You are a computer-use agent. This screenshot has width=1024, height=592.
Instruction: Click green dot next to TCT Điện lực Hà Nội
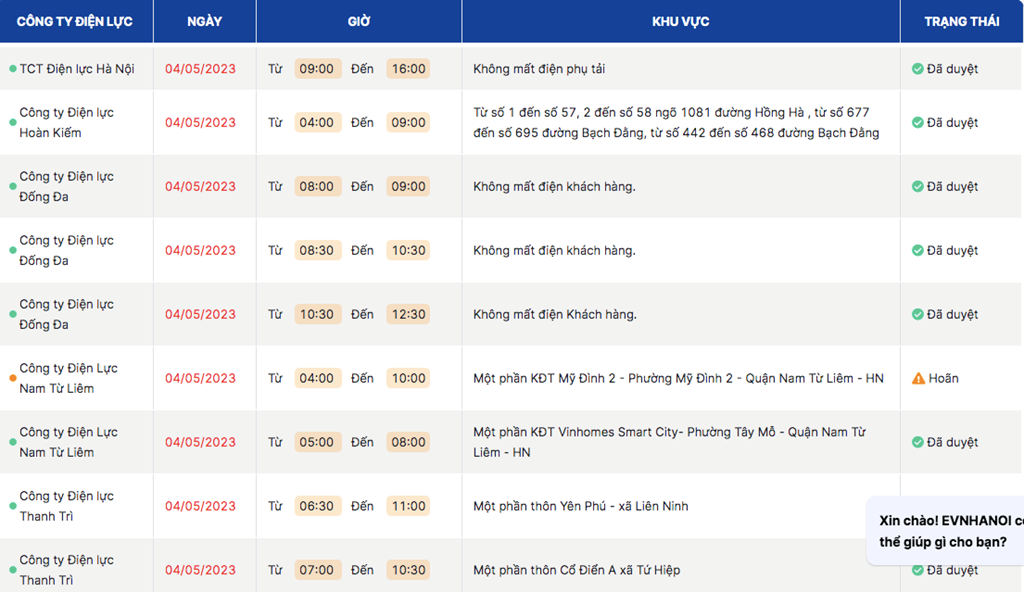pyautogui.click(x=12, y=69)
